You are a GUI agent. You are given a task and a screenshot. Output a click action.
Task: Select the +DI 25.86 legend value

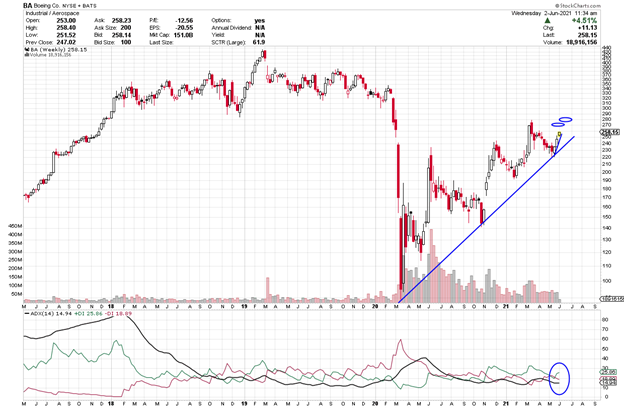(x=88, y=314)
